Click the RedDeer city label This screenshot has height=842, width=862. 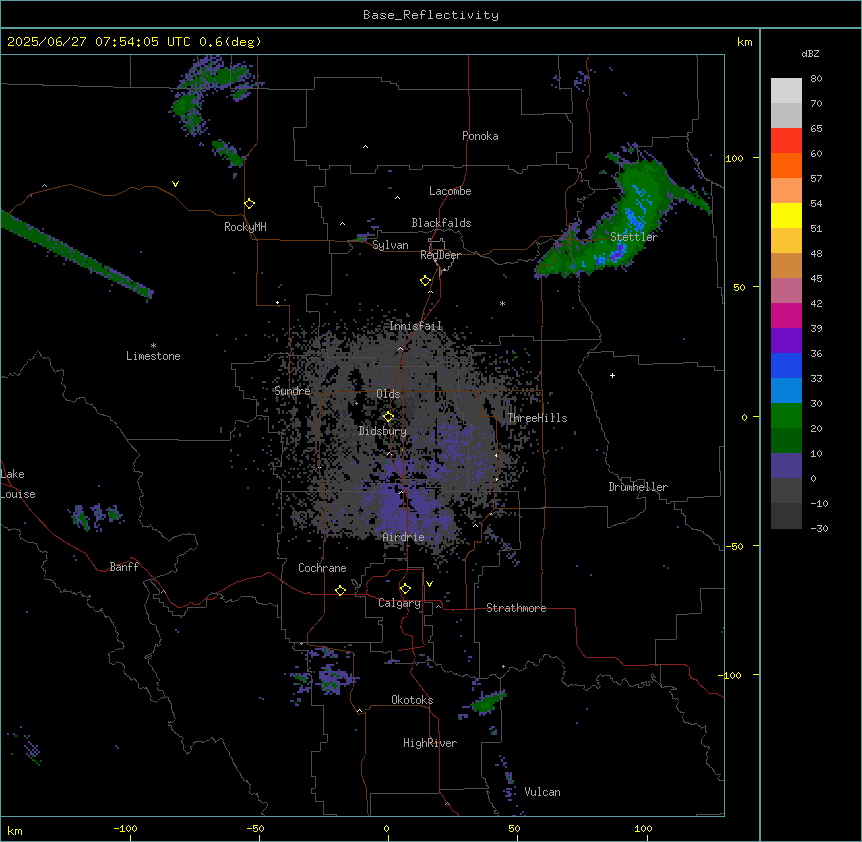(x=440, y=255)
